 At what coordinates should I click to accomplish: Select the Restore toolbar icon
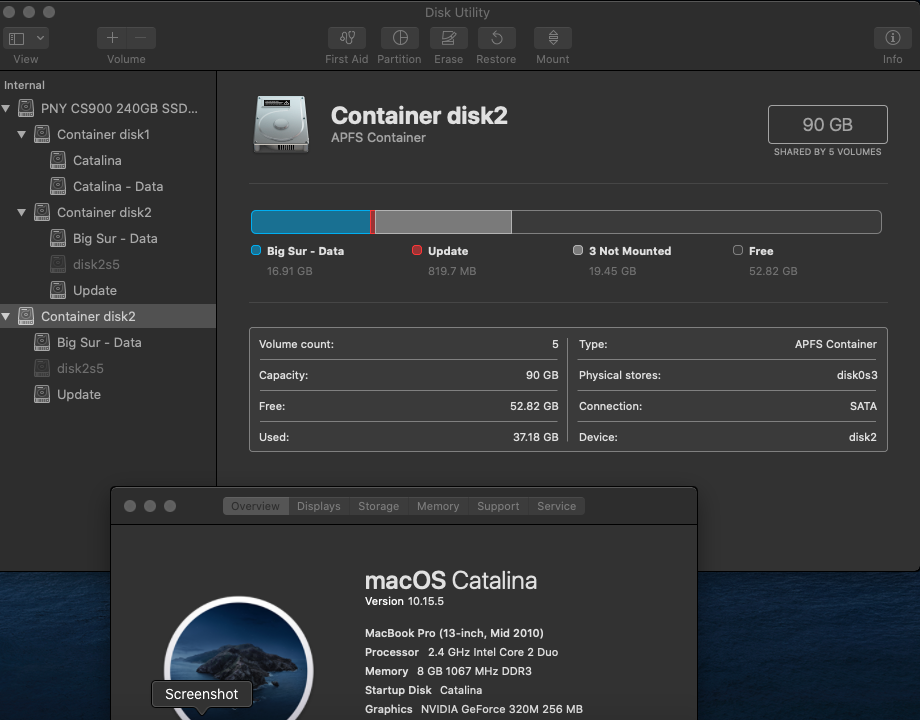click(x=496, y=38)
